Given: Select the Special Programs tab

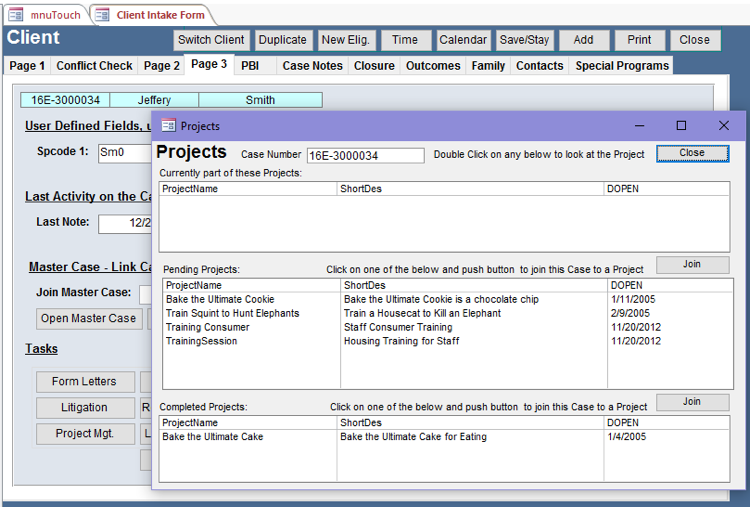Looking at the screenshot, I should coord(621,66).
